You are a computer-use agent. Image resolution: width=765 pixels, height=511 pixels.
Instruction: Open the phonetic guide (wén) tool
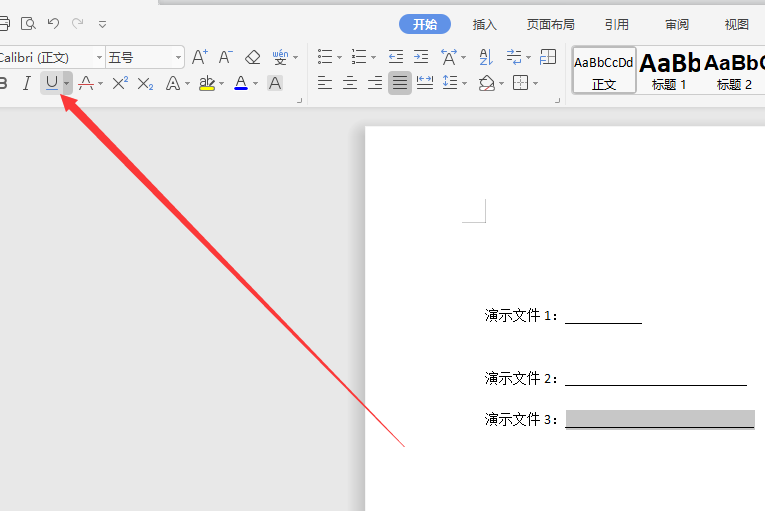281,57
